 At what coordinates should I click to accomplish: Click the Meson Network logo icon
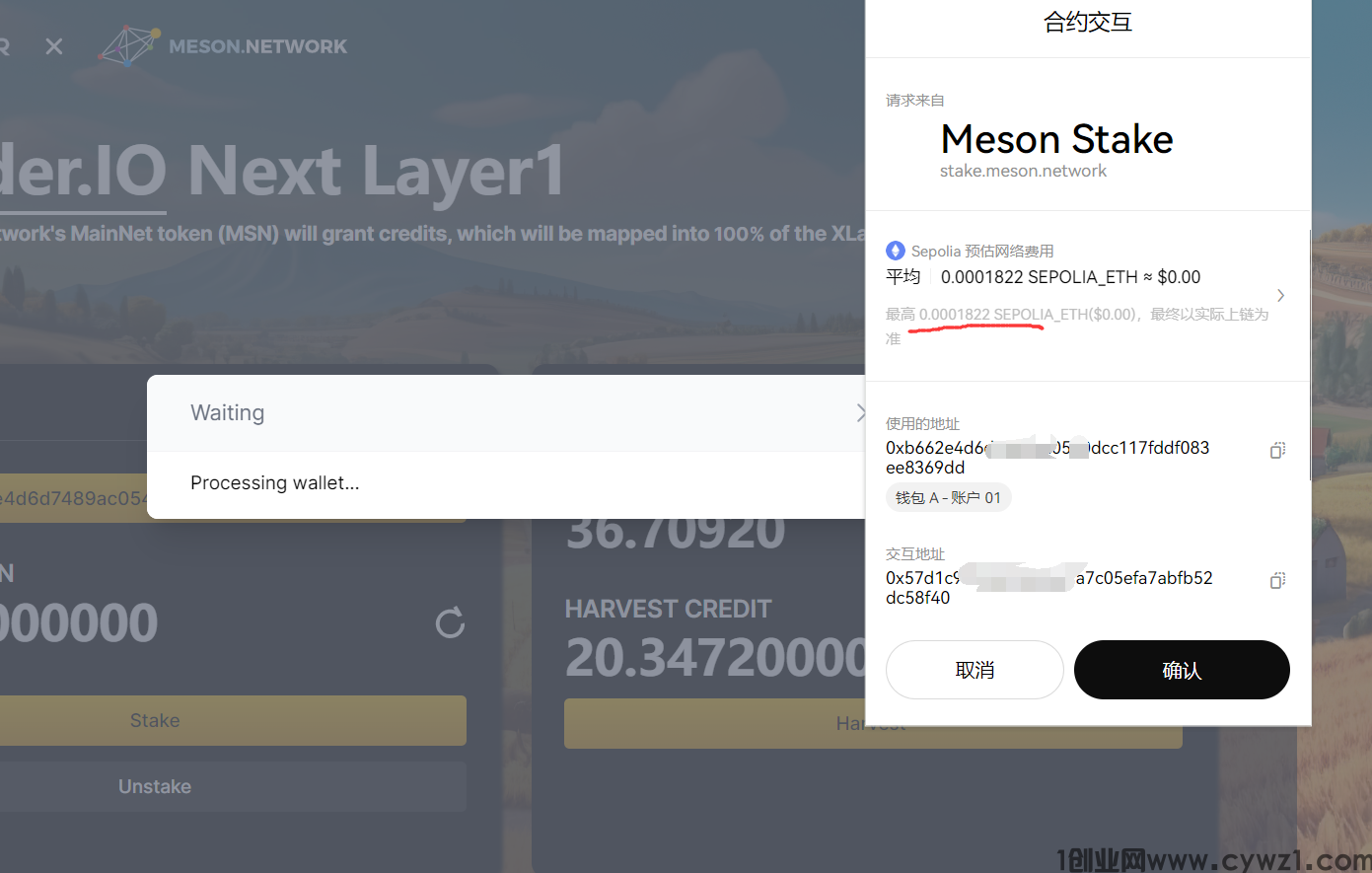129,46
